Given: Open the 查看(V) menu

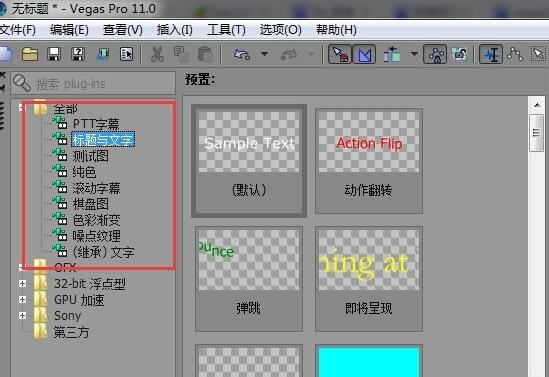Looking at the screenshot, I should tap(123, 30).
